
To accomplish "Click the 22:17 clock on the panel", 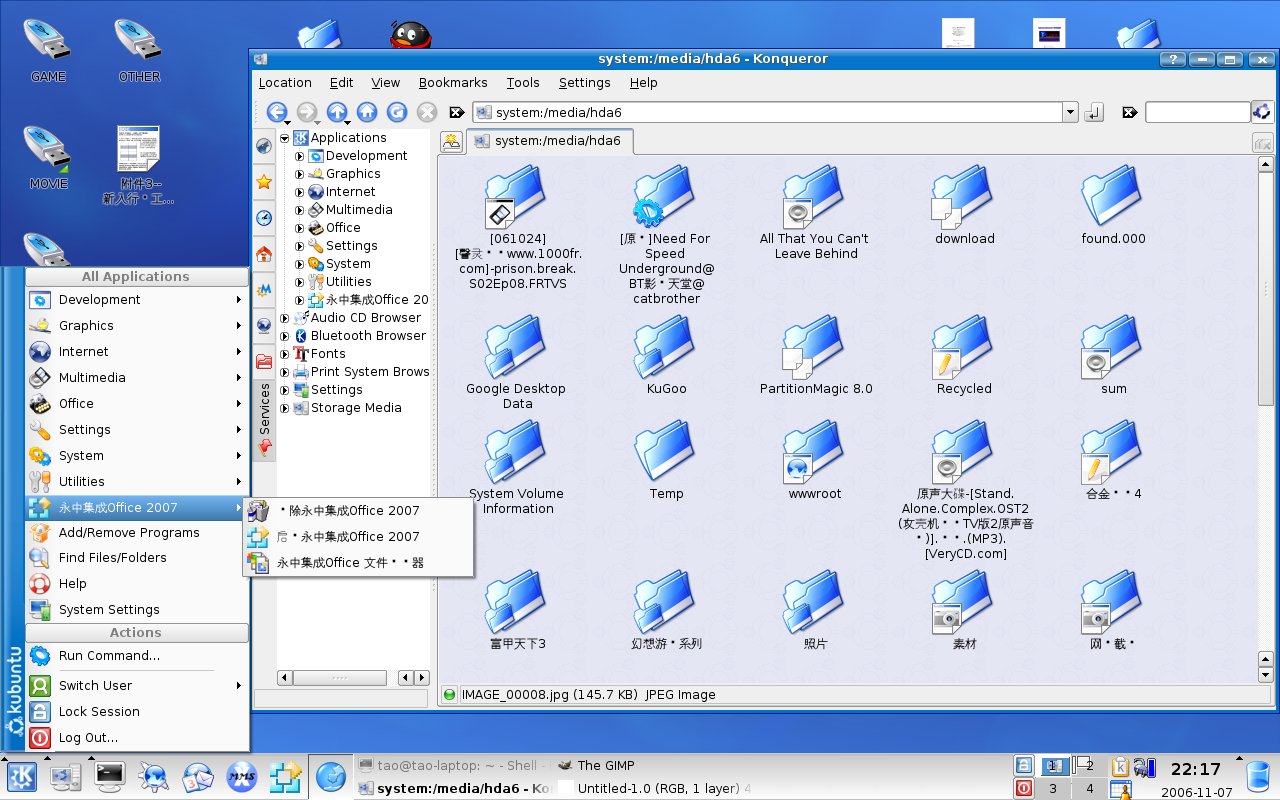I will coord(1196,769).
